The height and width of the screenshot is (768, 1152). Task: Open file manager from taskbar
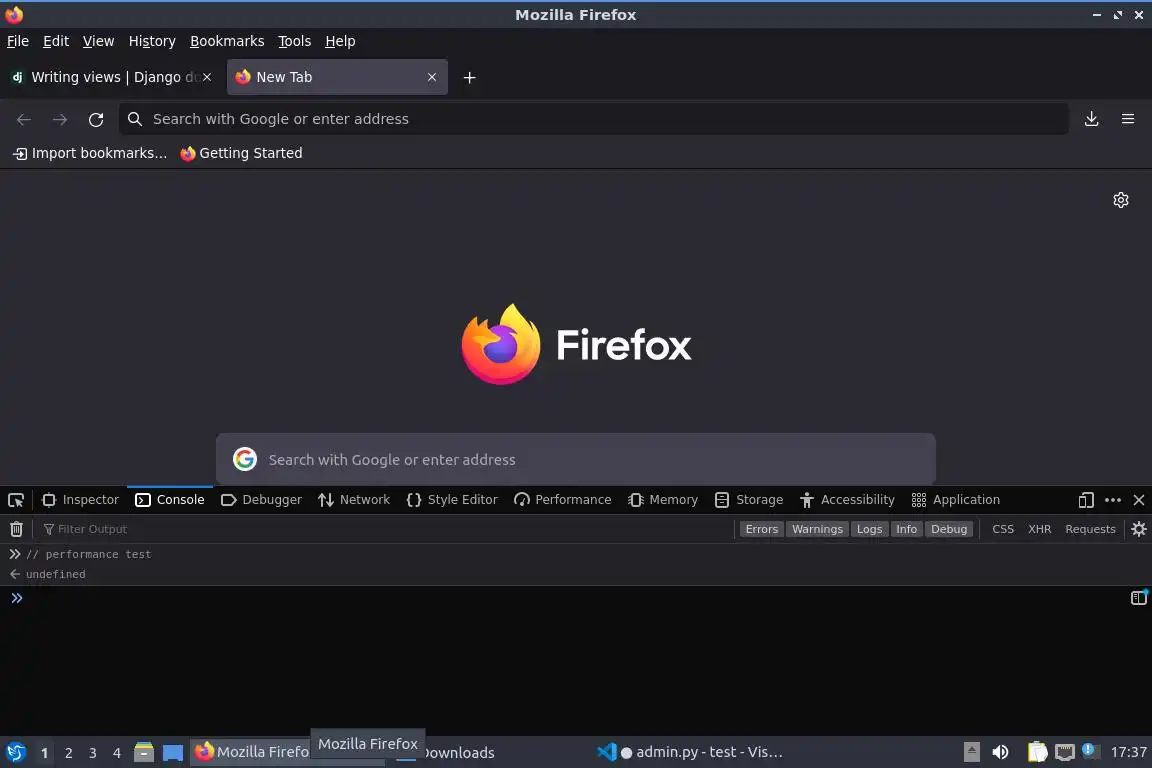click(144, 752)
